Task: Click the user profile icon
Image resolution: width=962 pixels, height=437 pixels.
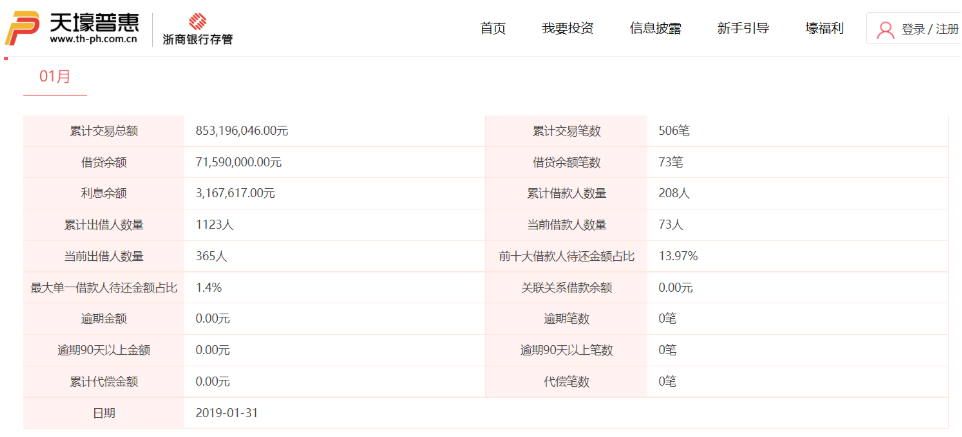Action: pos(885,30)
